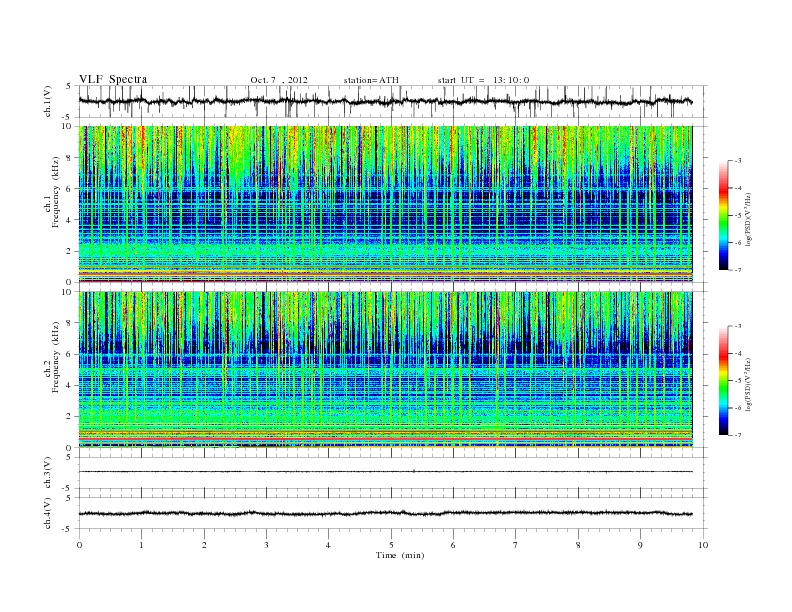
Task: Click inside the ch.2 spectrogram panel
Action: coord(386,370)
